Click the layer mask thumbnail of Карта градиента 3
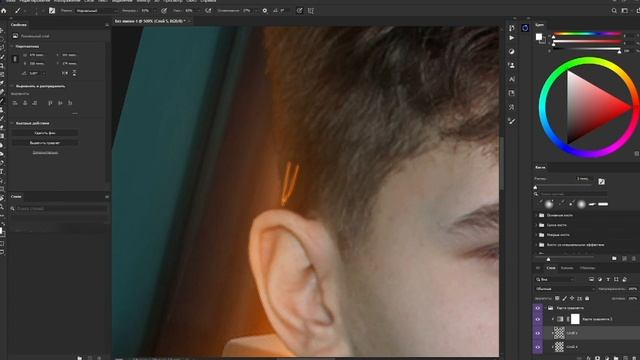640x360 pixels. pos(575,319)
